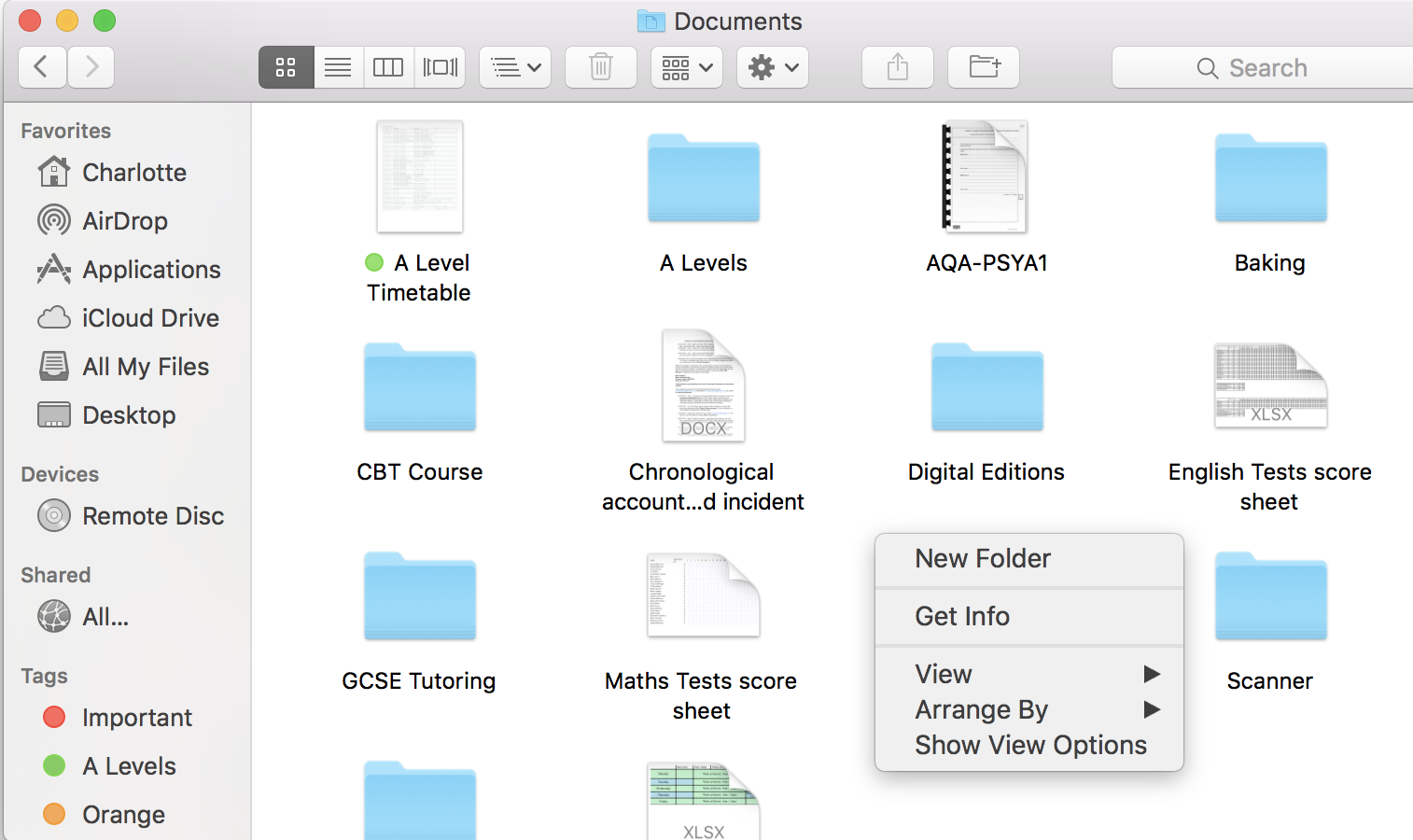Screen dimensions: 1413x840
Task: Click the "English Tests score sheet" filename
Action: tap(1270, 486)
